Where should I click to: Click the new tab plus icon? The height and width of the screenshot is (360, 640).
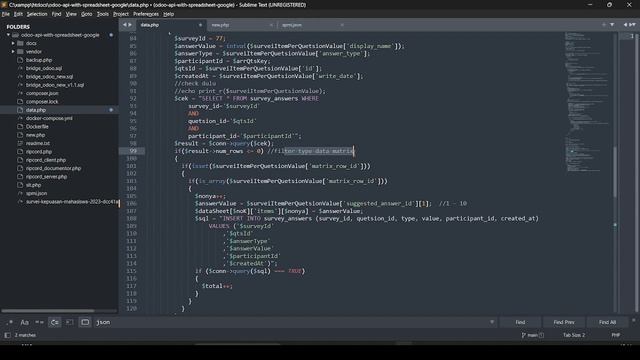point(604,25)
